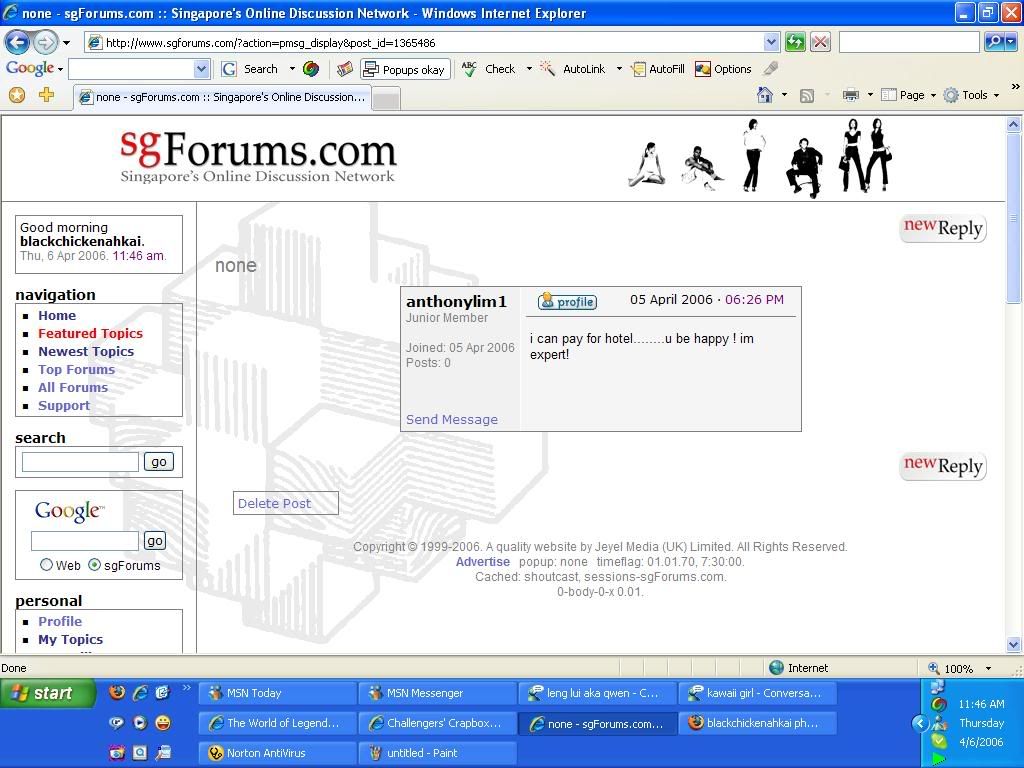
Task: Click the Delete Post link
Action: pyautogui.click(x=274, y=503)
